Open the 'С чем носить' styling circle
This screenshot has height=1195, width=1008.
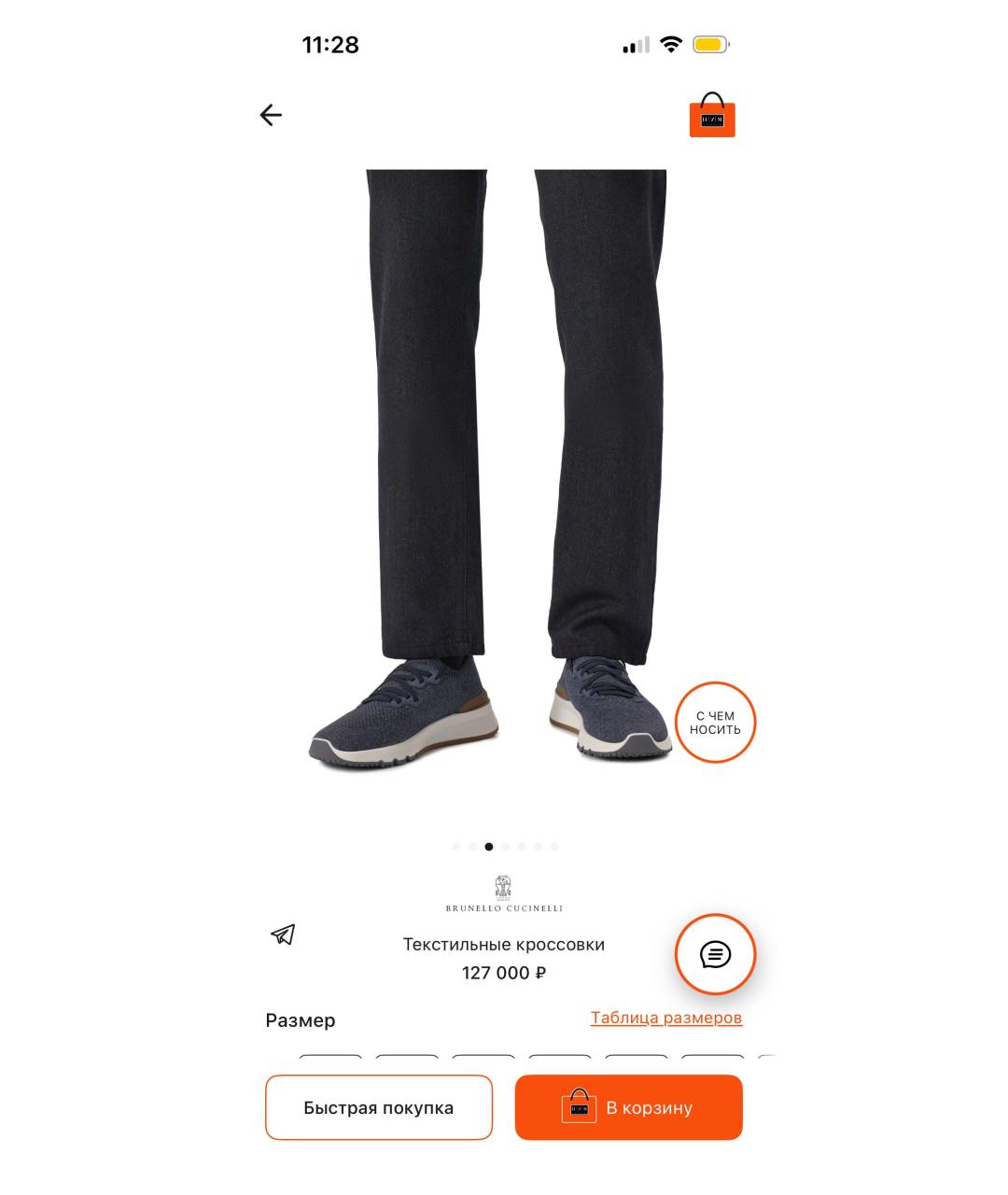[715, 723]
